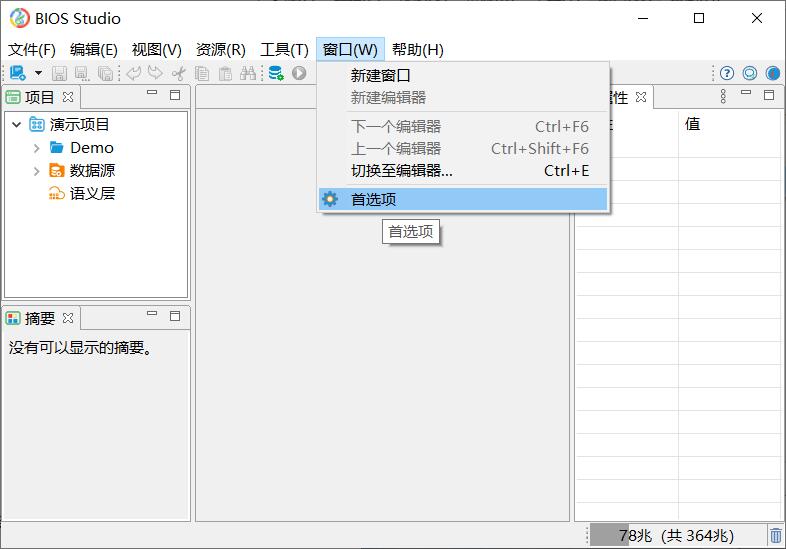This screenshot has width=786, height=549.
Task: Click the New project toolbar icon
Action: pos(18,73)
